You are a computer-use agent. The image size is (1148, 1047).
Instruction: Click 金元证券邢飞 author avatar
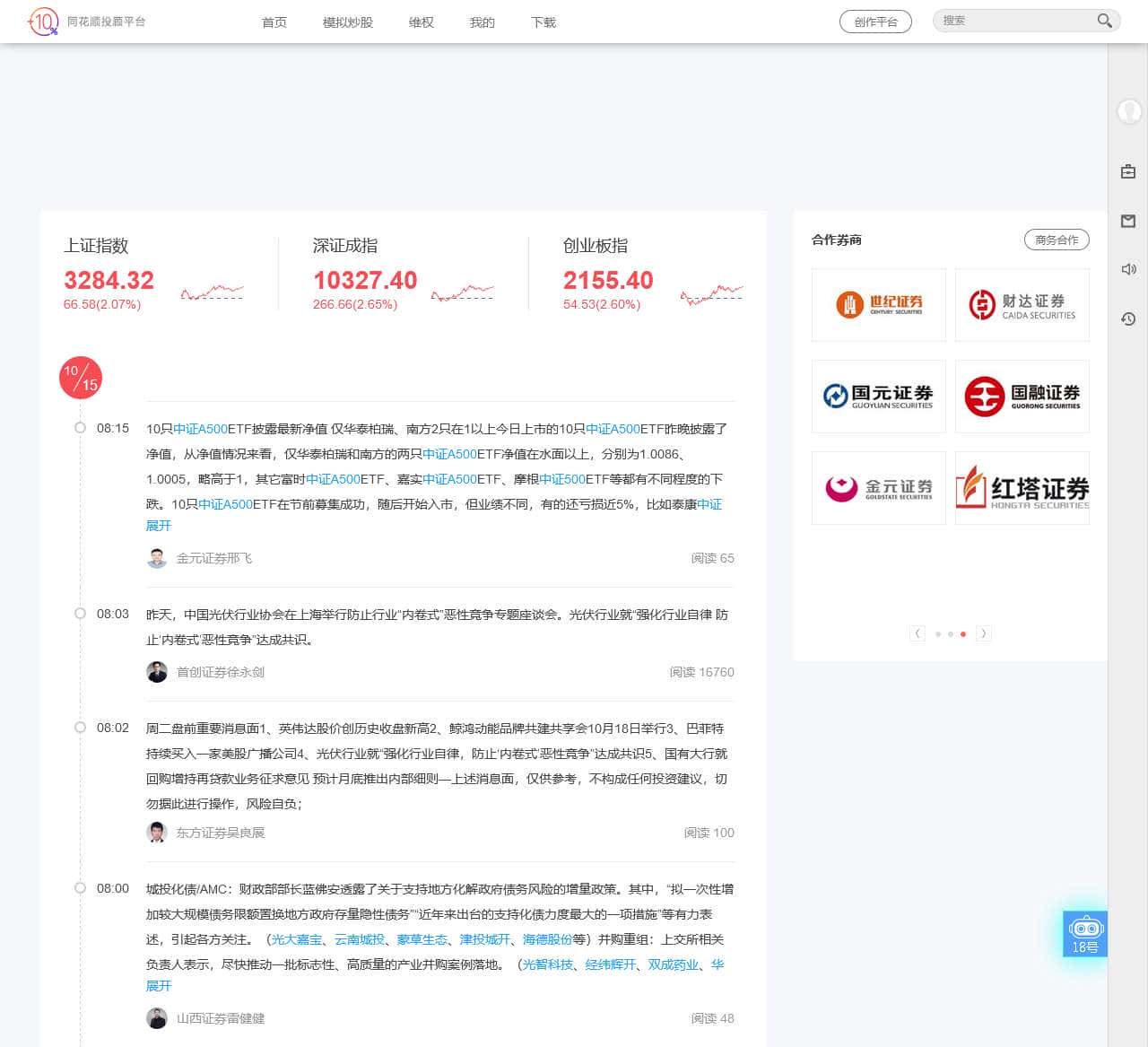coord(157,558)
